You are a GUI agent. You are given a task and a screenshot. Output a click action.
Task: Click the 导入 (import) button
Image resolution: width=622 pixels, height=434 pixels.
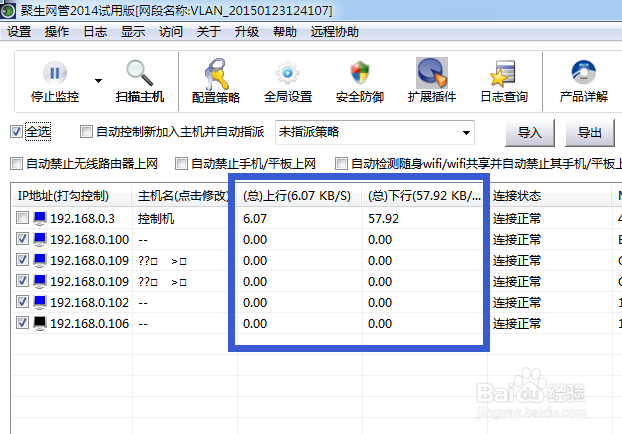(x=530, y=133)
